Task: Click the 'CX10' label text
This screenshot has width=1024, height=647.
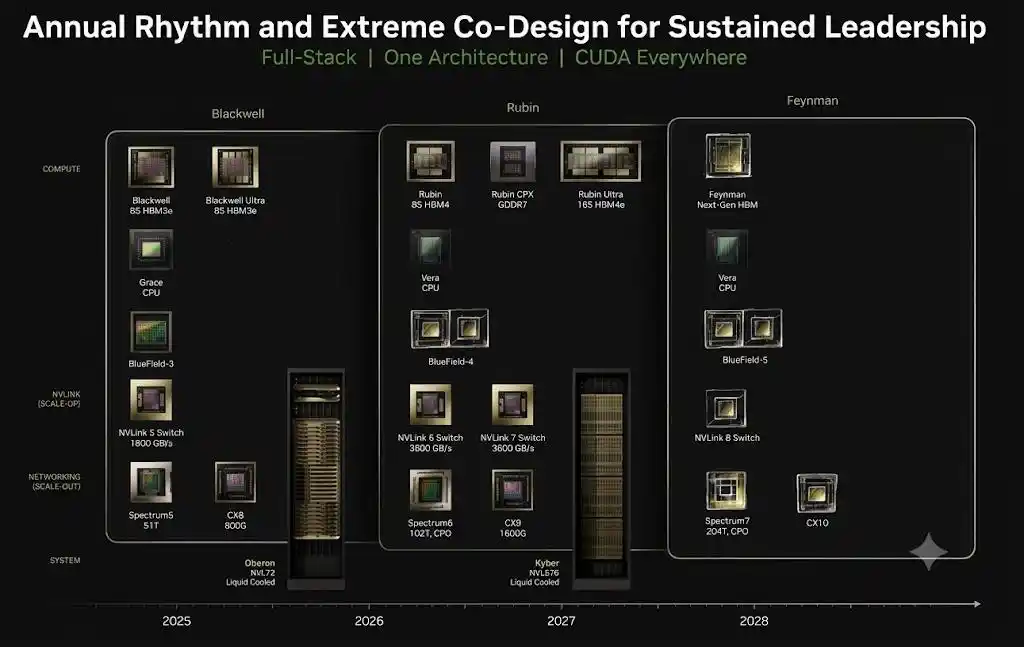Action: coord(817,523)
